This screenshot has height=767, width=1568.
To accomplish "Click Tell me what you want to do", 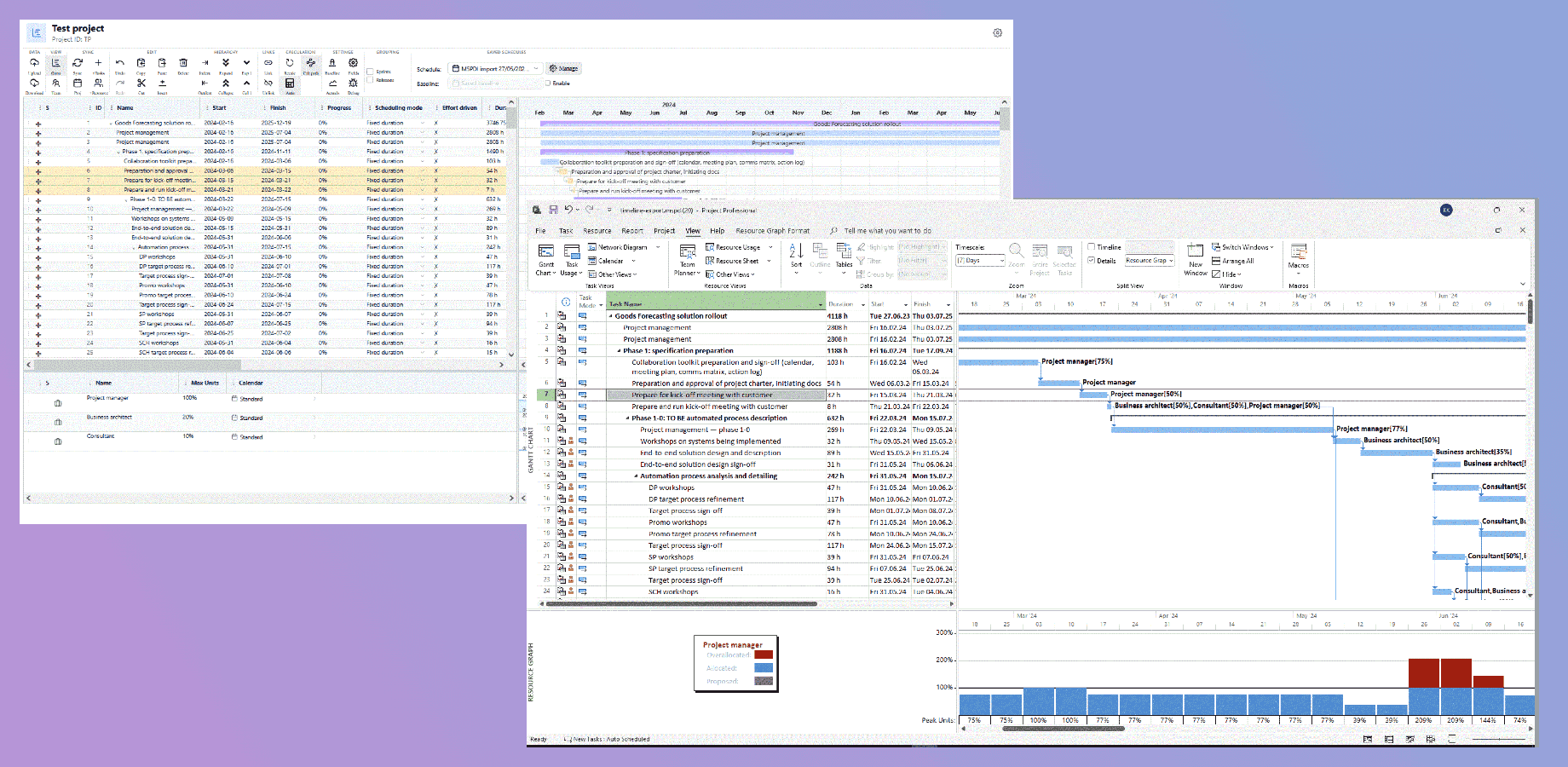I will point(887,231).
